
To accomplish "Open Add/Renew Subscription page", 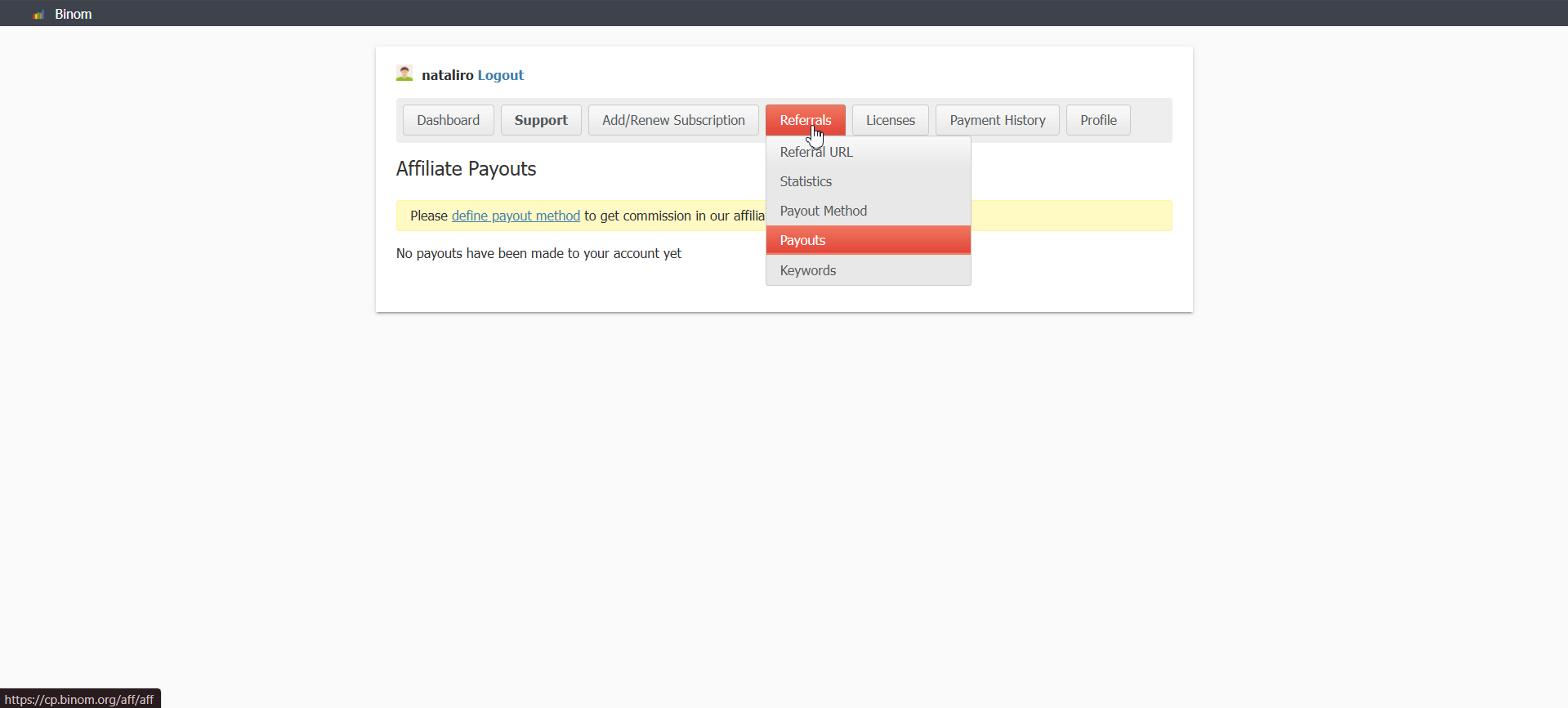I will click(x=673, y=120).
